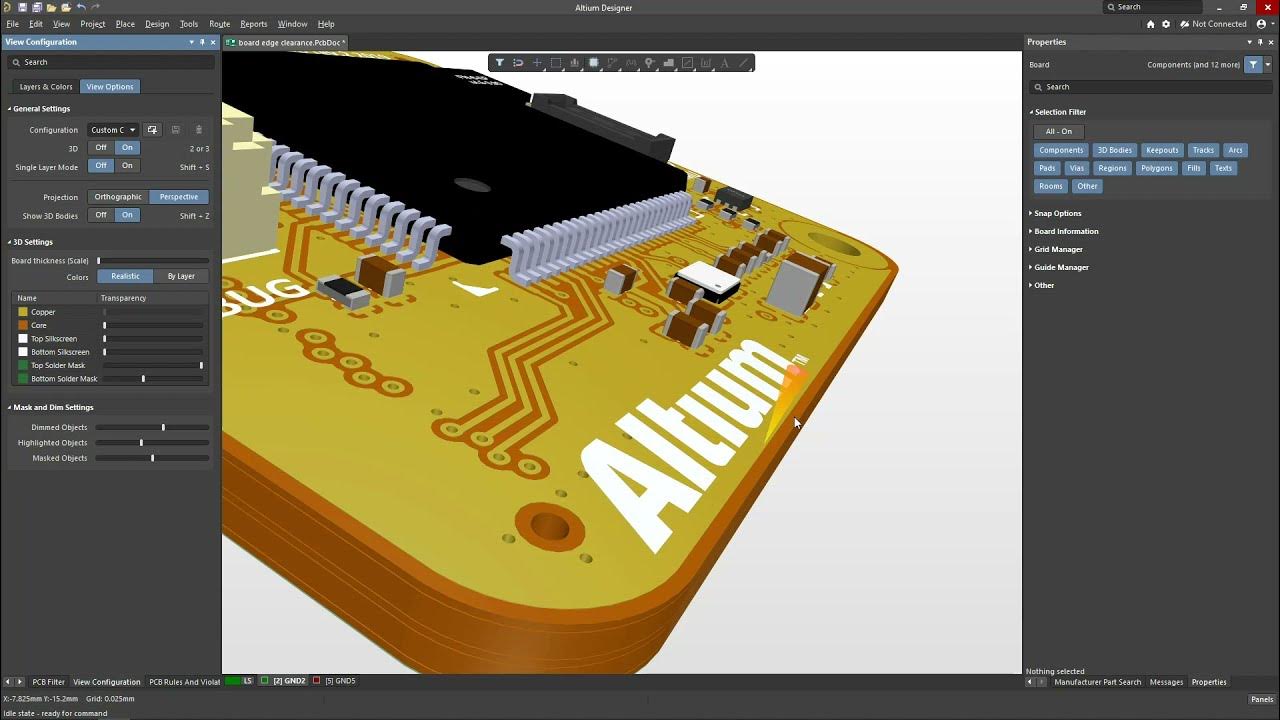The image size is (1280, 720).
Task: Open the home icon in top right
Action: (1150, 24)
